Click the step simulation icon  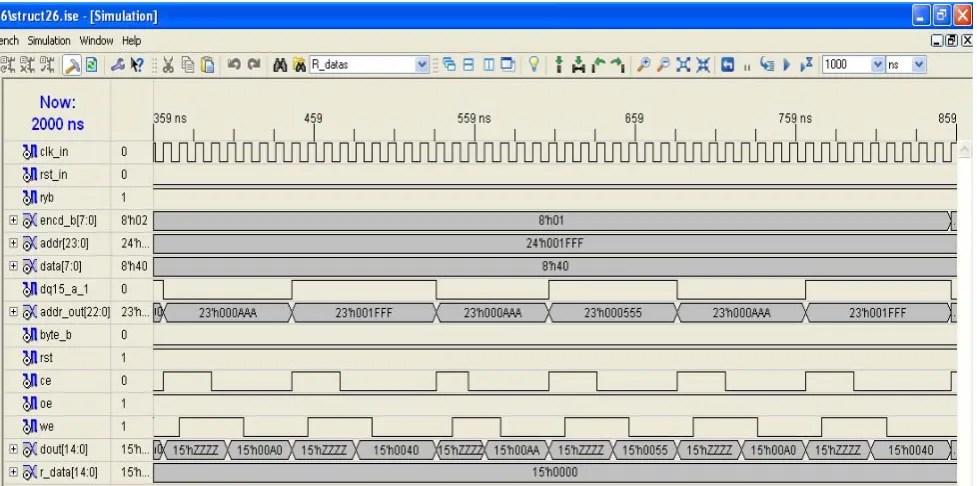tap(766, 64)
